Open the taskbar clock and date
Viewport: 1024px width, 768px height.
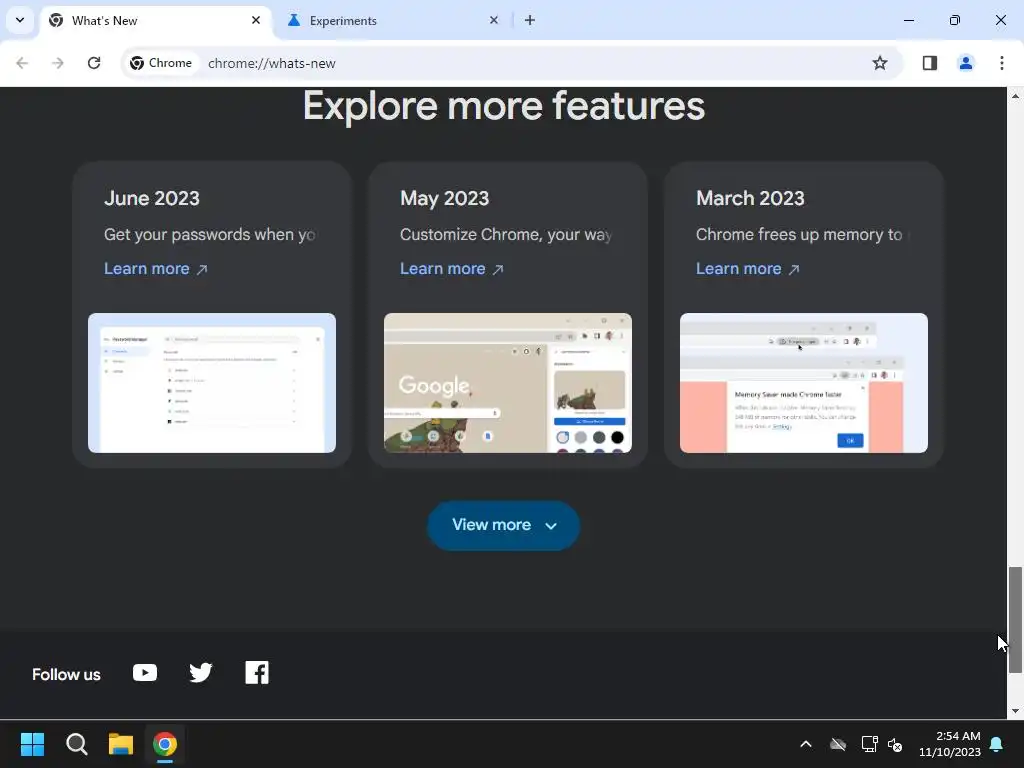click(950, 744)
